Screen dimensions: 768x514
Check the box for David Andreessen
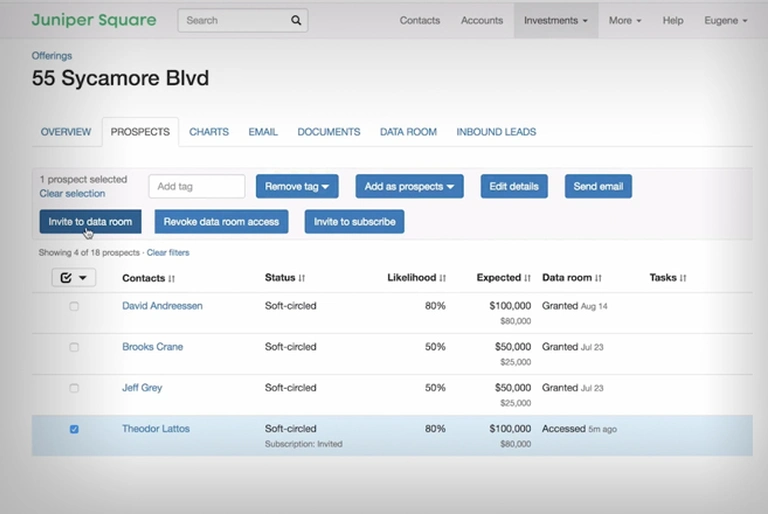[74, 306]
